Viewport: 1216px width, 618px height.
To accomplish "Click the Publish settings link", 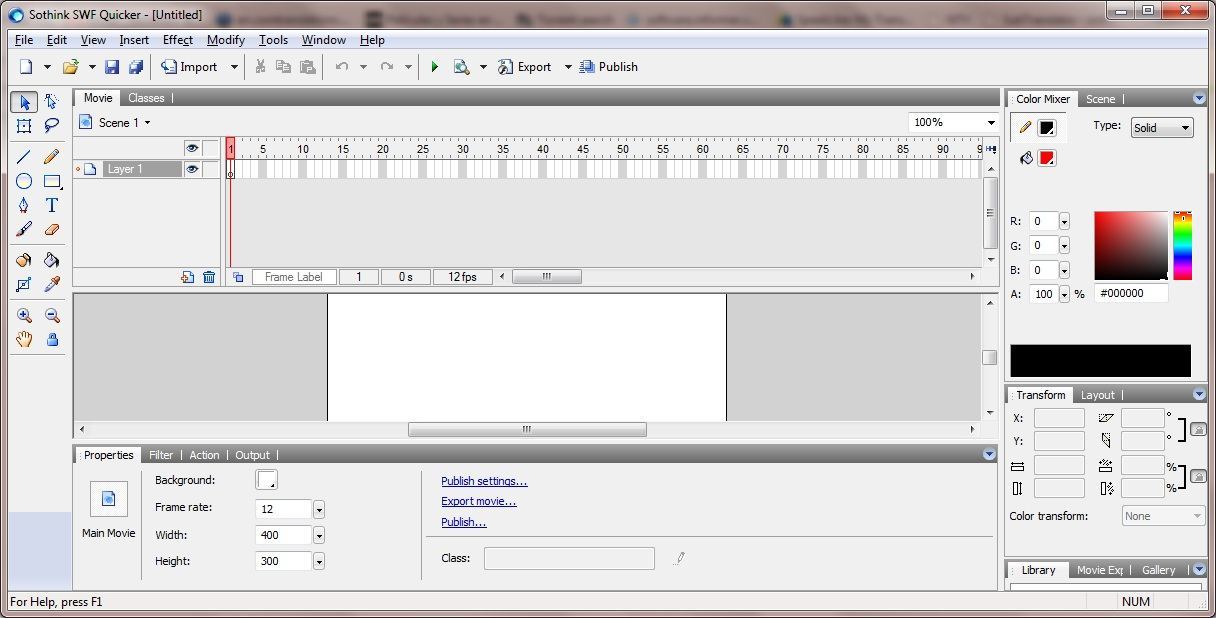I will [484, 481].
